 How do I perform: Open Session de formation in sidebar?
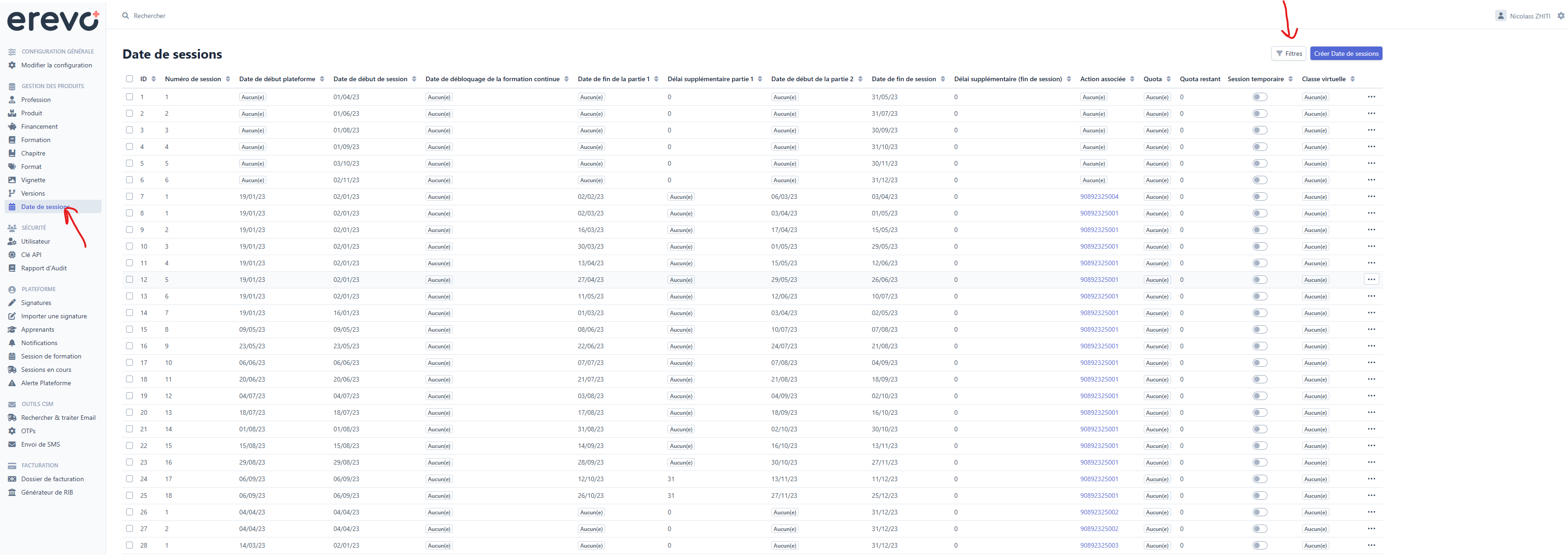(52, 357)
